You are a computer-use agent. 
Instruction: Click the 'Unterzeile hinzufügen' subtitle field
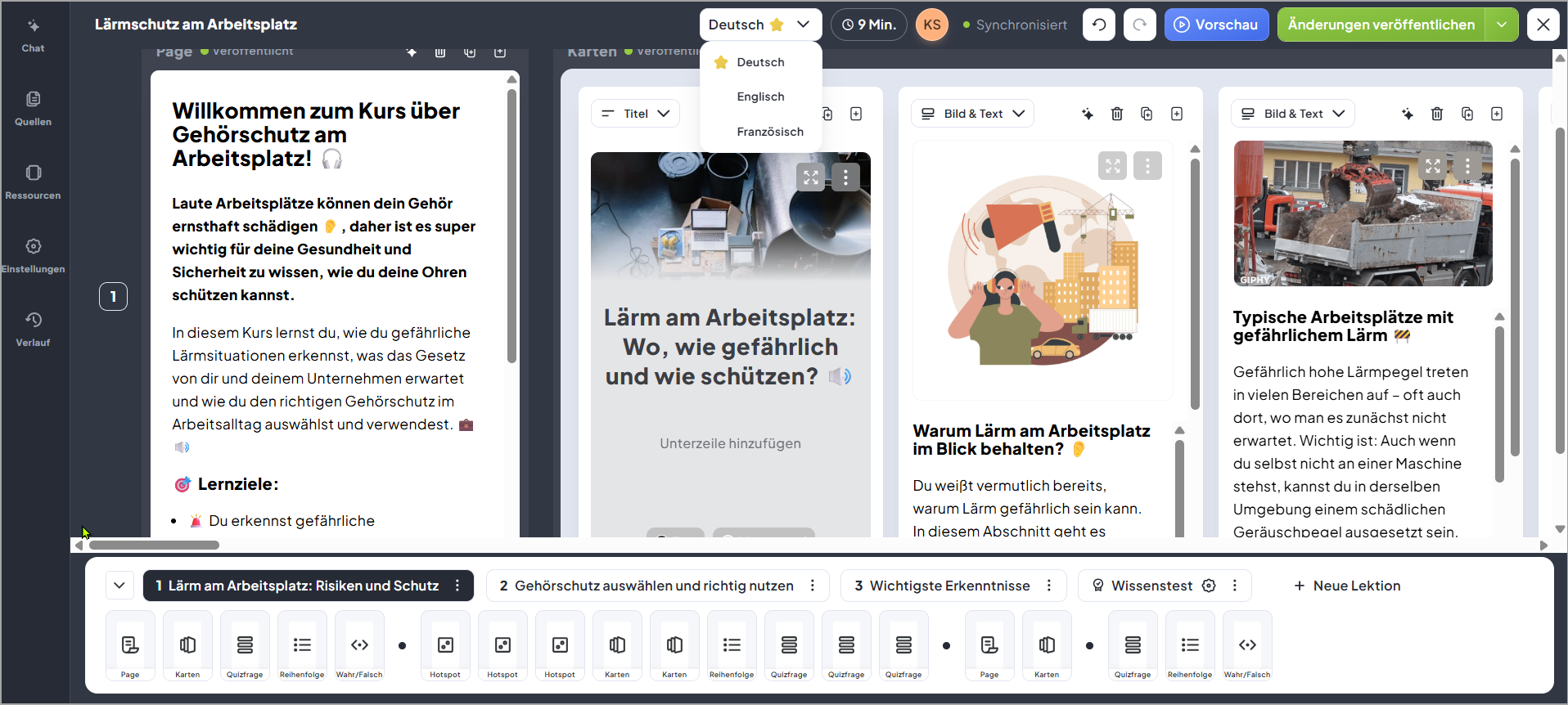tap(730, 443)
